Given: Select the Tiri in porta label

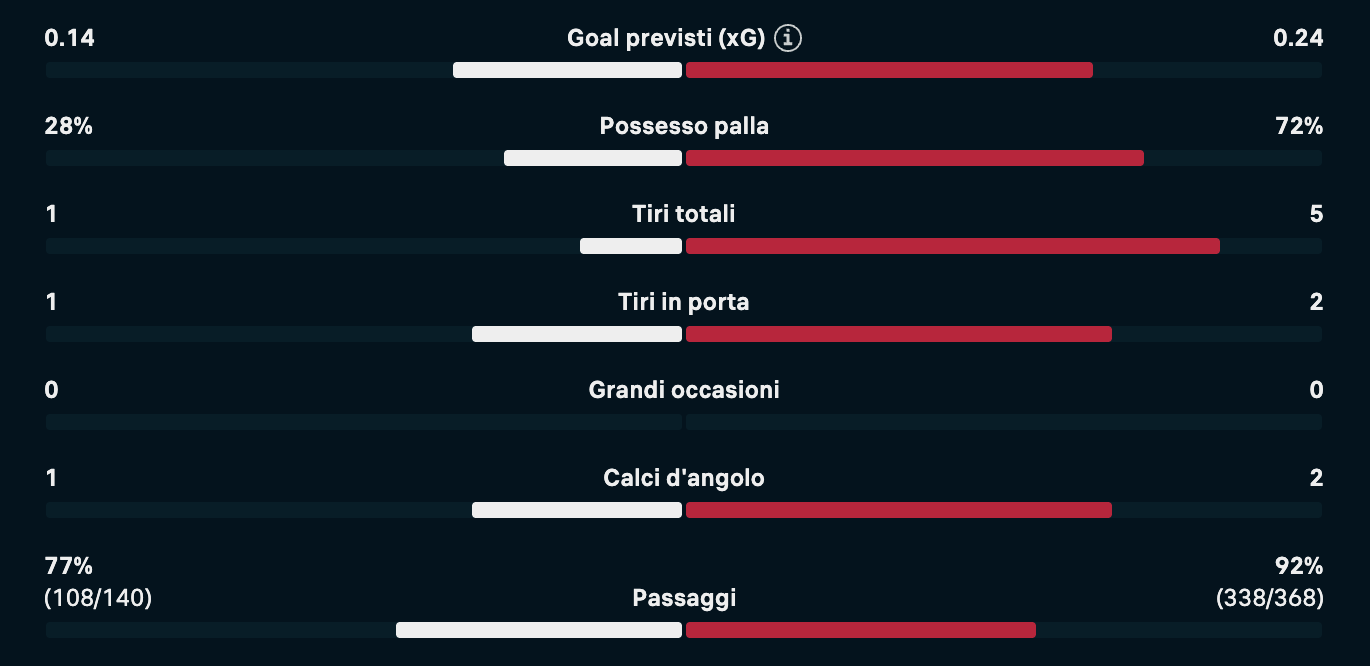Looking at the screenshot, I should [x=684, y=302].
